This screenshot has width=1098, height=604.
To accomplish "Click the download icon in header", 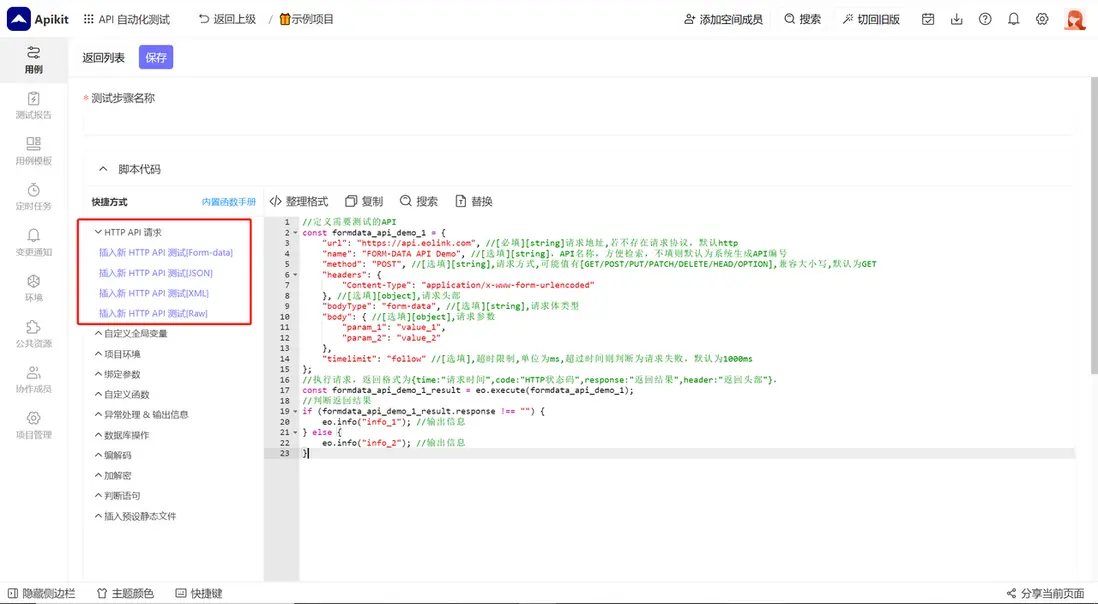I will coord(957,19).
